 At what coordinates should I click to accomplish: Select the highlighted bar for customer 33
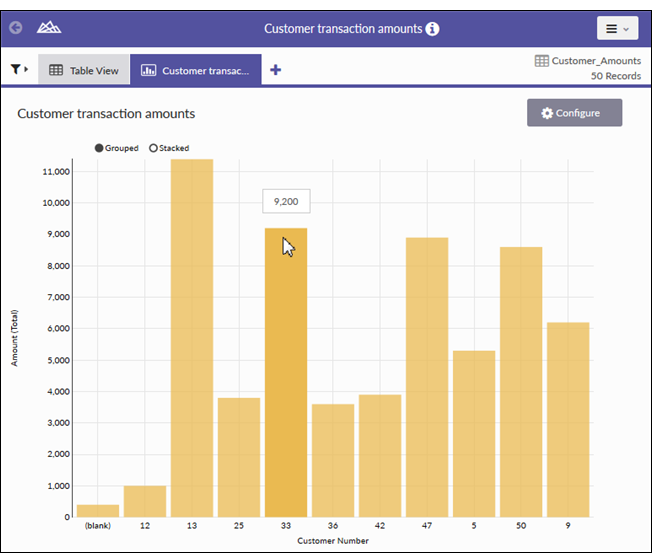click(285, 372)
